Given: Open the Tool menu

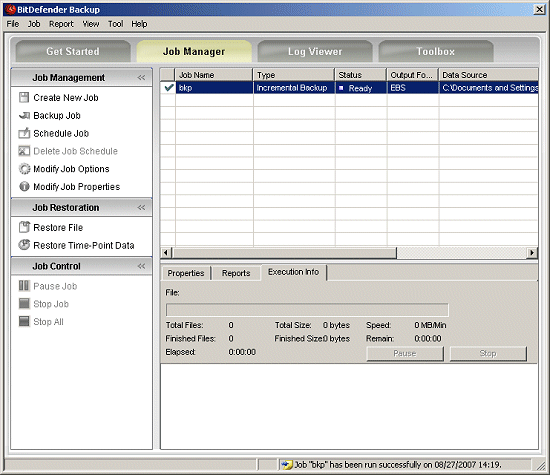Looking at the screenshot, I should (x=115, y=24).
